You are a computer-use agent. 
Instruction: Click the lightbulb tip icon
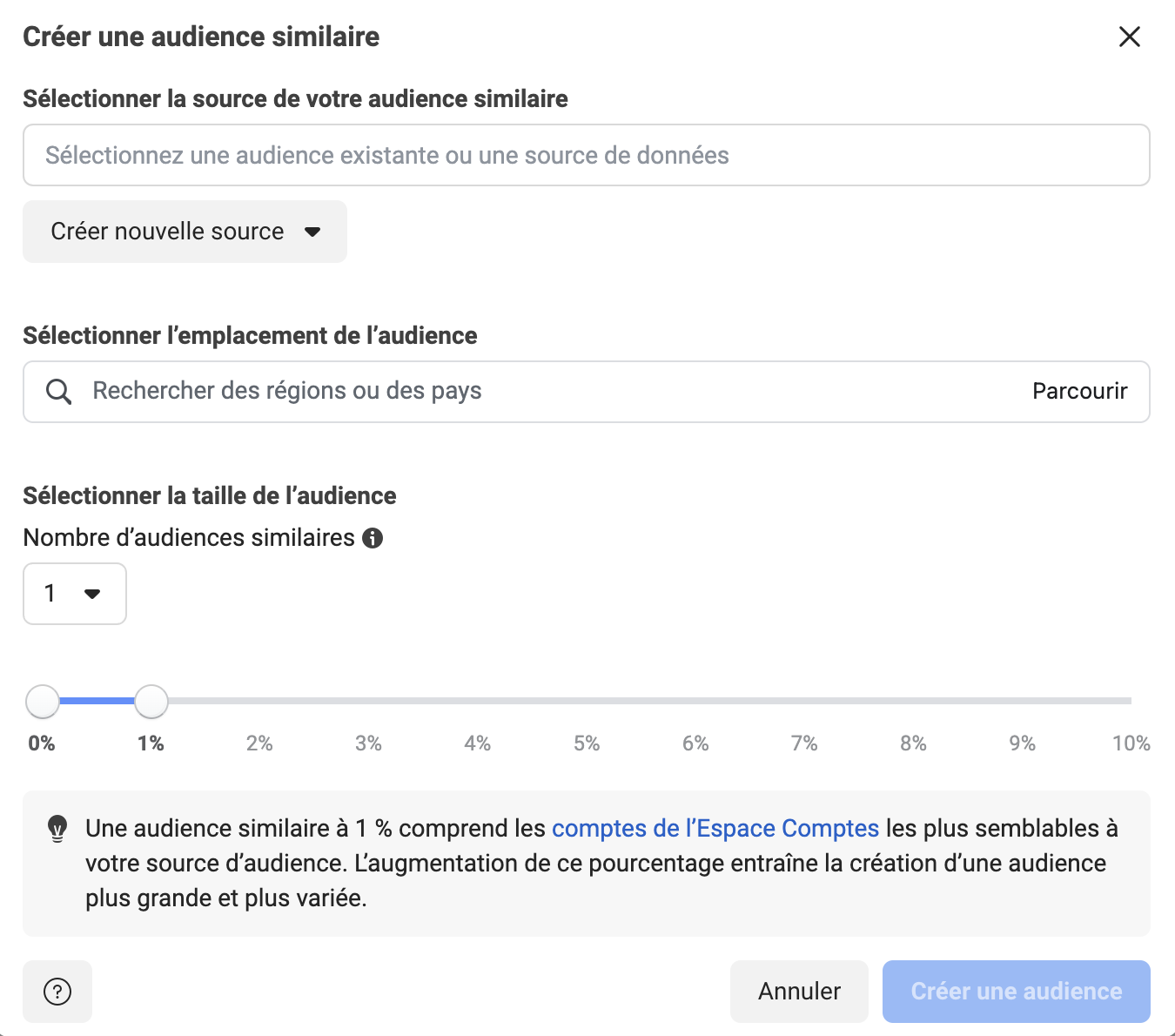(x=57, y=829)
